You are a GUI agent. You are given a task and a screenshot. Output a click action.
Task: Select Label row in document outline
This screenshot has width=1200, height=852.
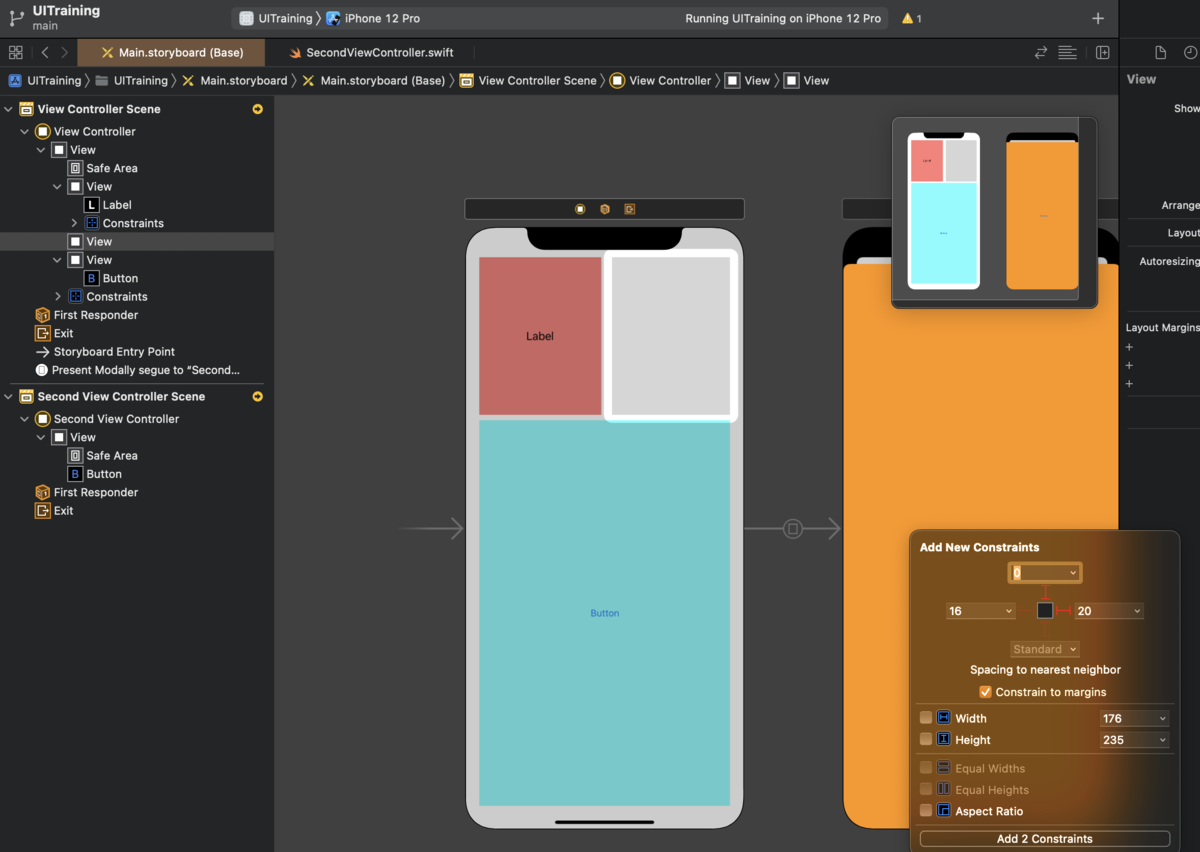pos(136,205)
